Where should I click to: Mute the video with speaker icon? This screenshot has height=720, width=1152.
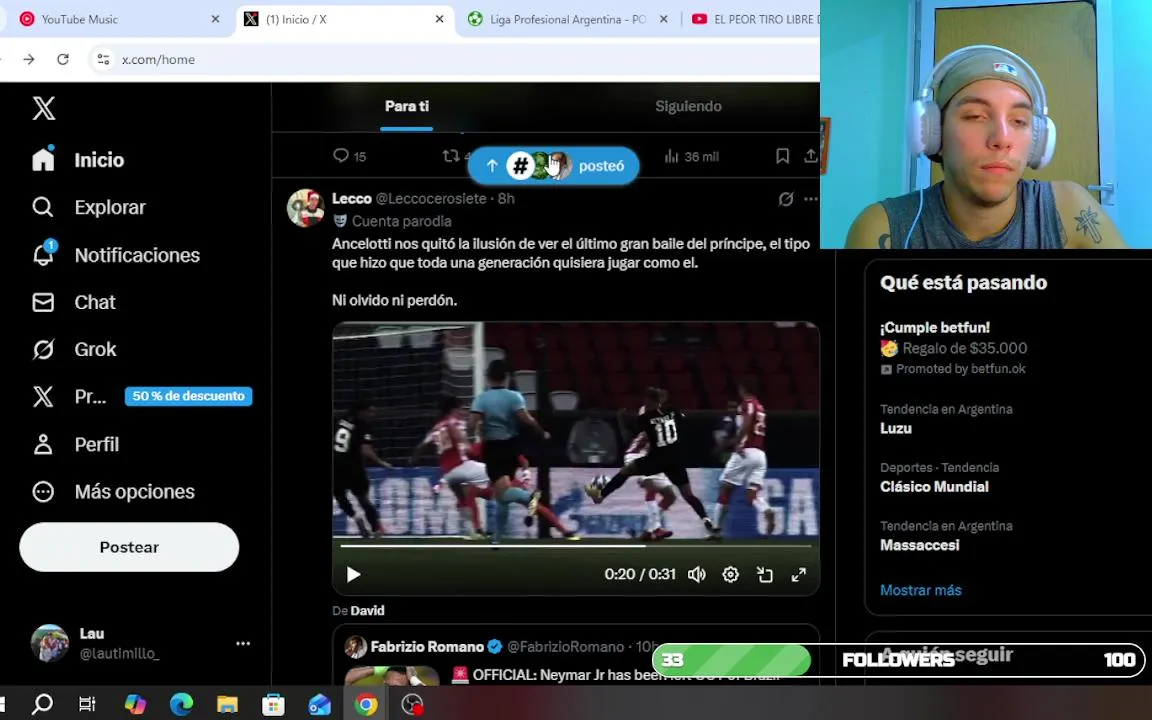[696, 575]
